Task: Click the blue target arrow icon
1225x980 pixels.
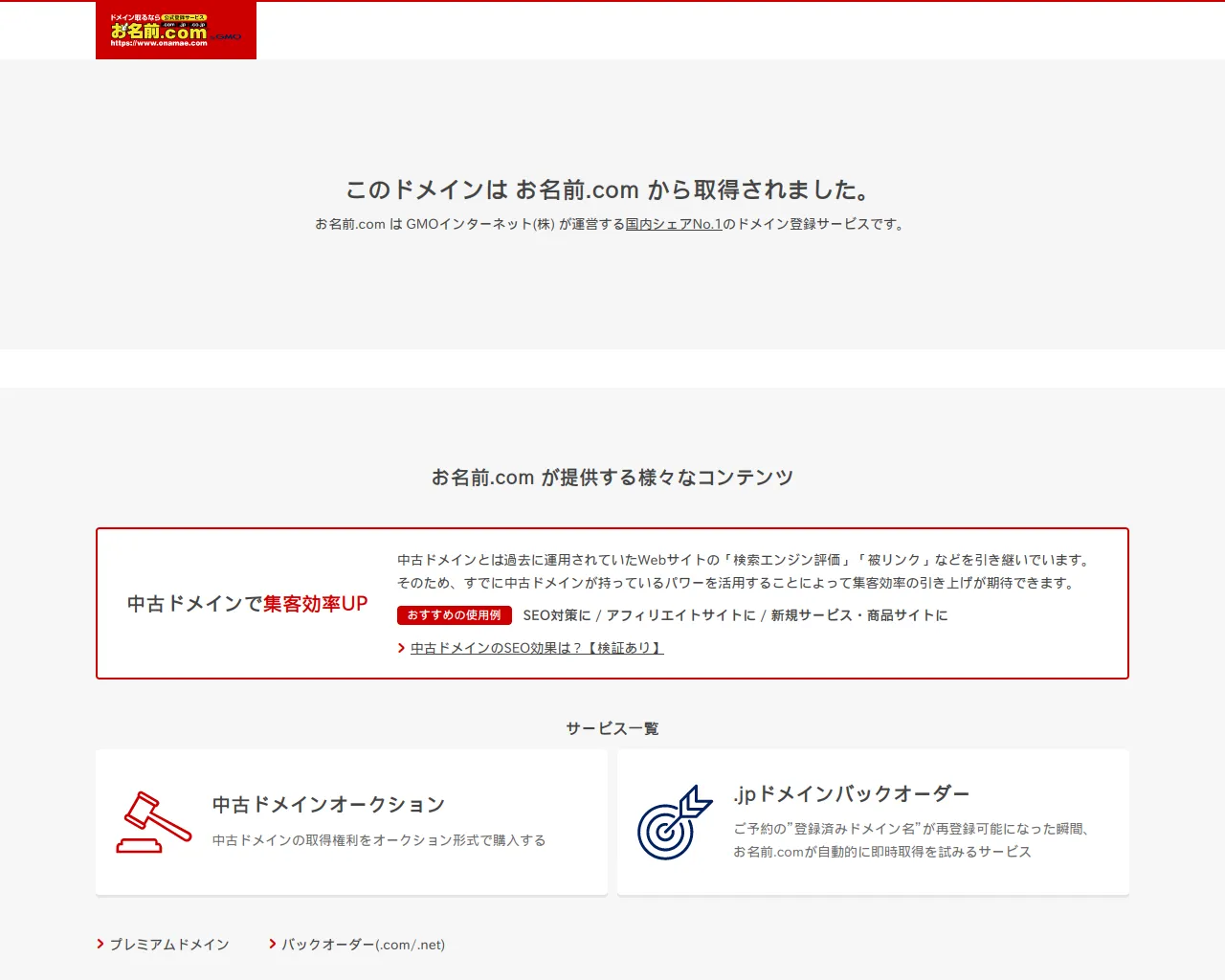Action: [675, 822]
